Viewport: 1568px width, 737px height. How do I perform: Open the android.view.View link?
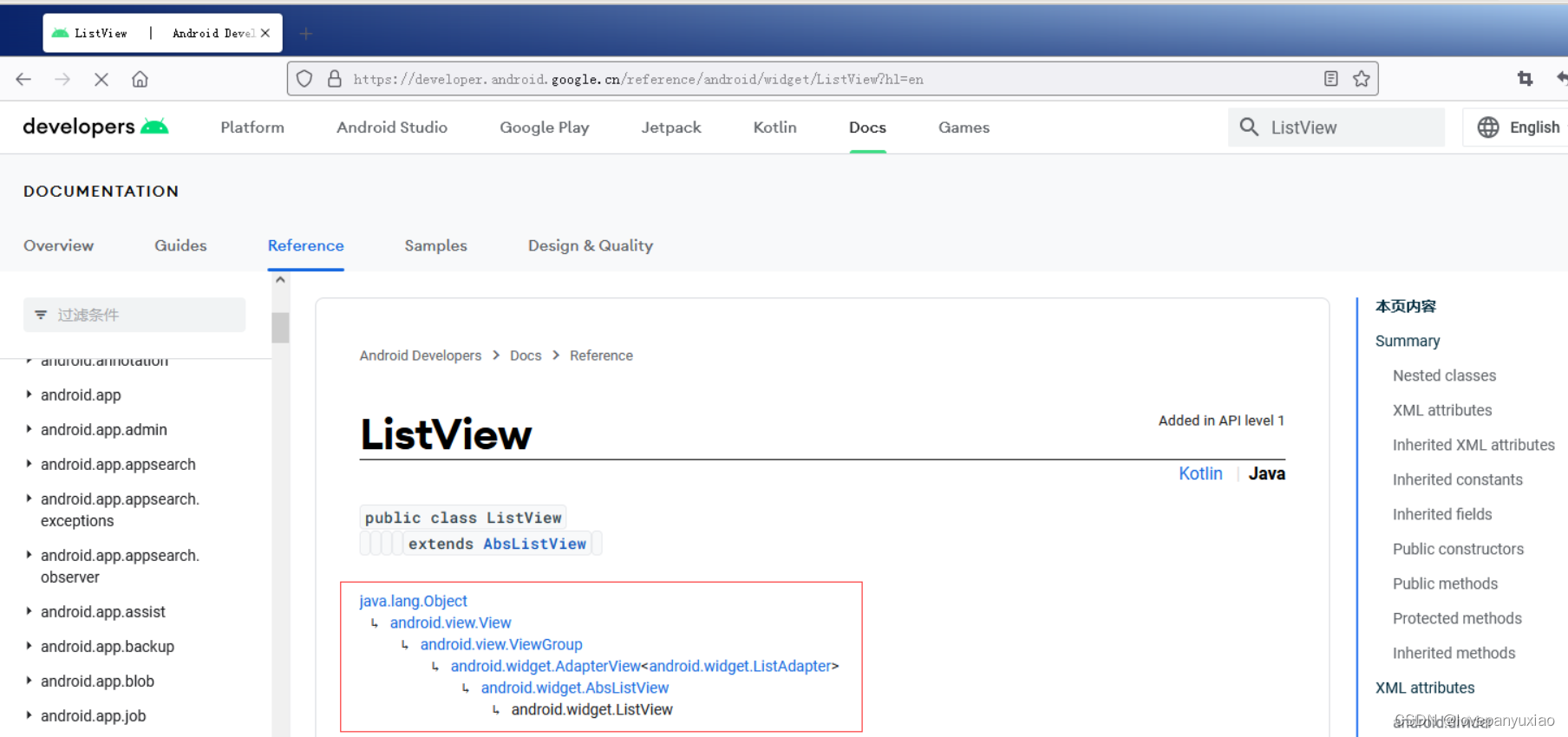pos(450,623)
